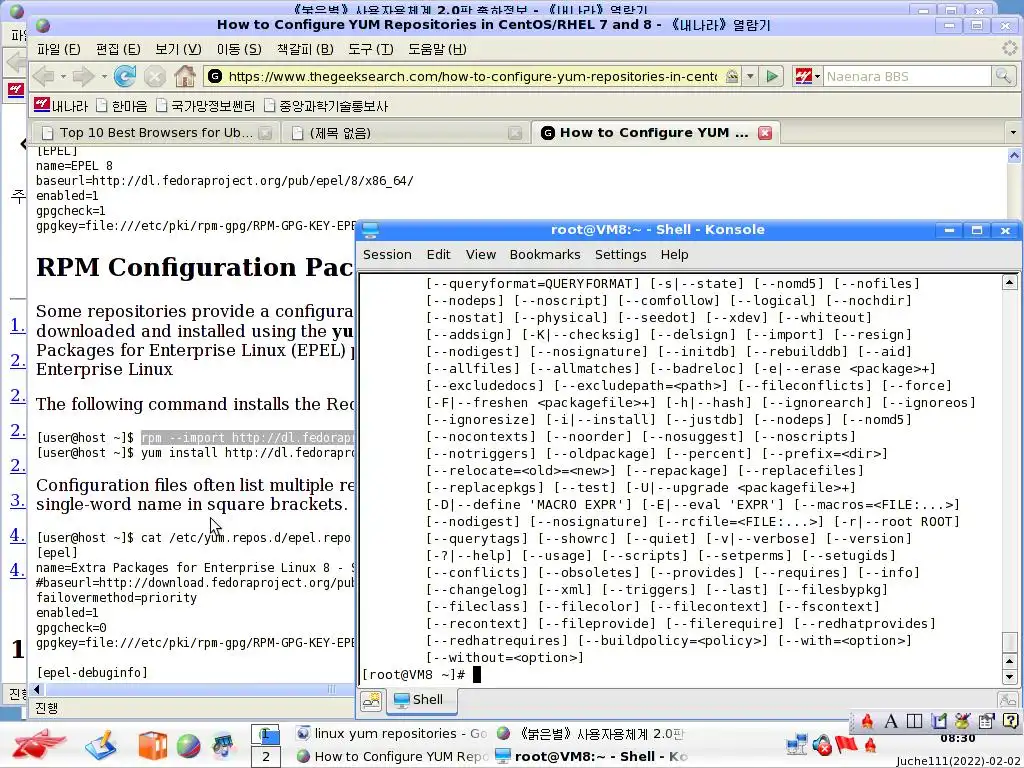Open the 이동 (S) menu
This screenshot has height=768, width=1024.
point(239,49)
